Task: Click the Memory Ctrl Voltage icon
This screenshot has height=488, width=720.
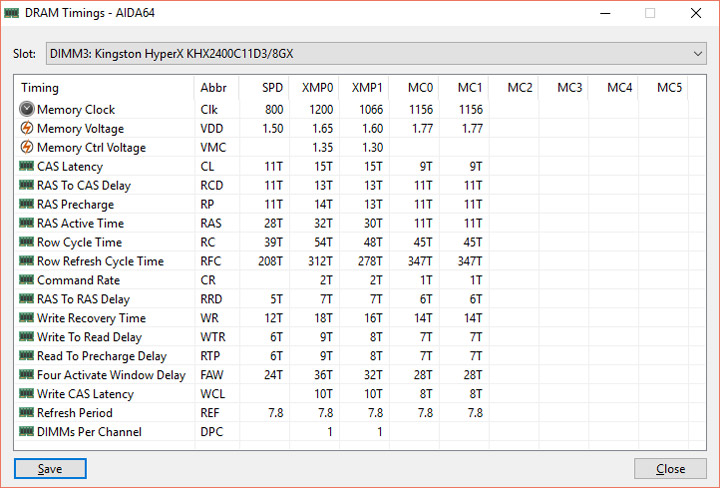Action: click(x=26, y=148)
